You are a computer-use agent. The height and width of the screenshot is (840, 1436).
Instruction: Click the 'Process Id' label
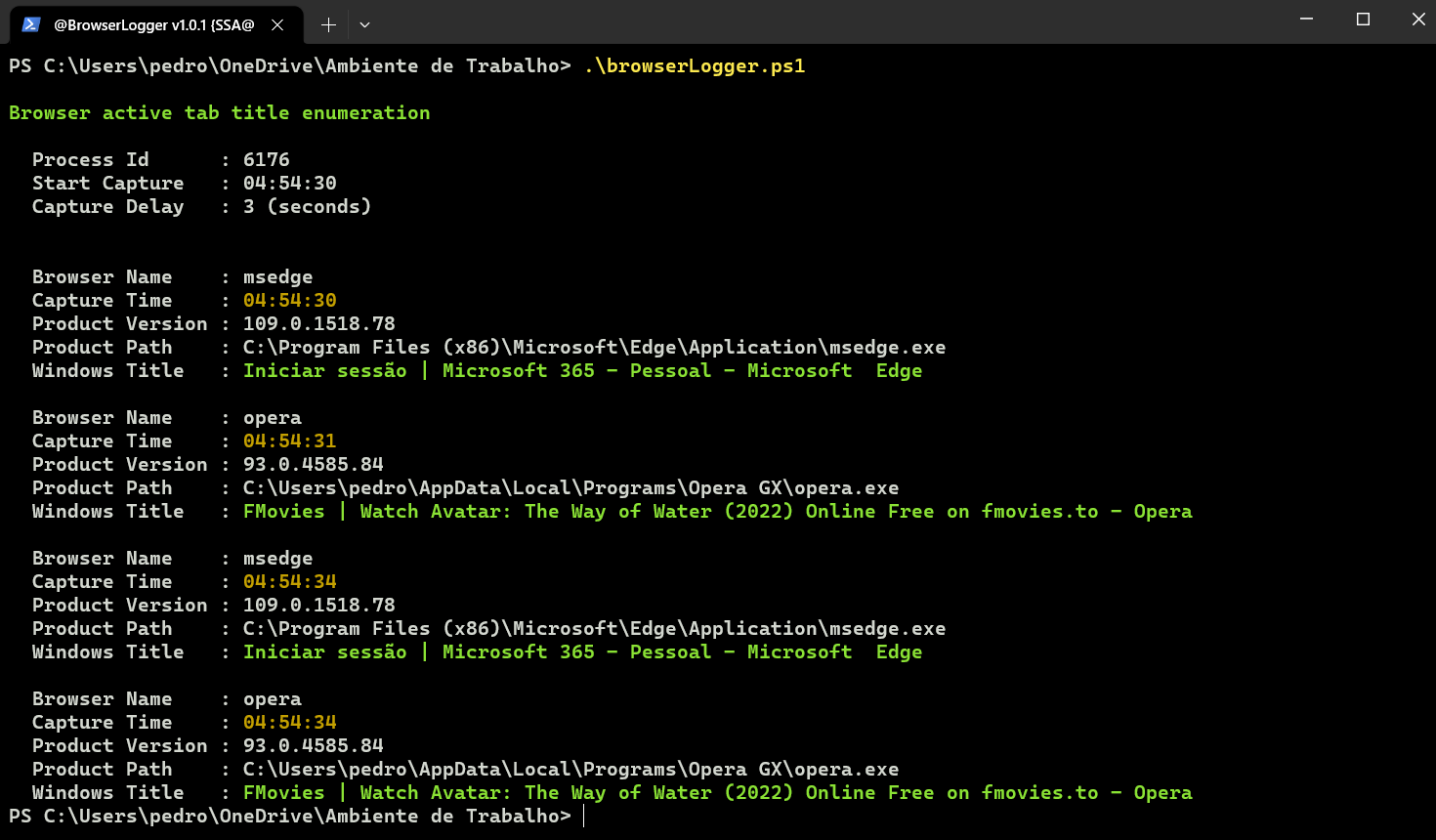coord(91,160)
